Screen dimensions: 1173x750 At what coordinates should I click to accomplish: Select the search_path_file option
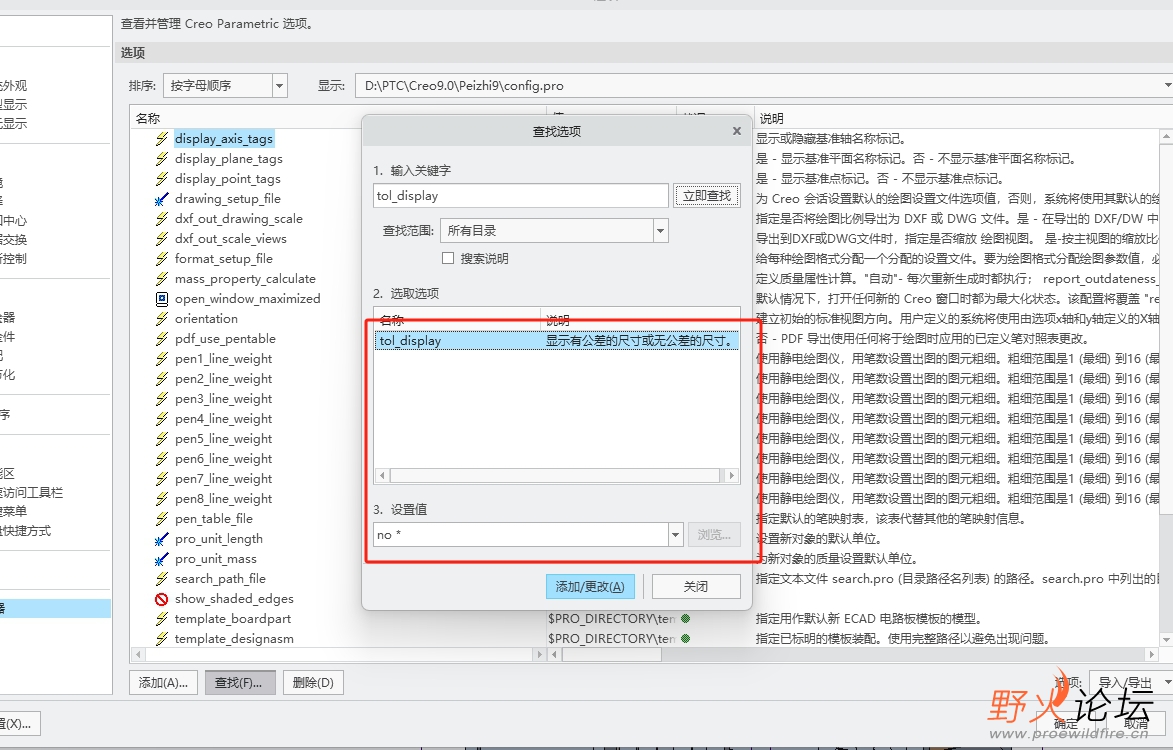tap(220, 579)
